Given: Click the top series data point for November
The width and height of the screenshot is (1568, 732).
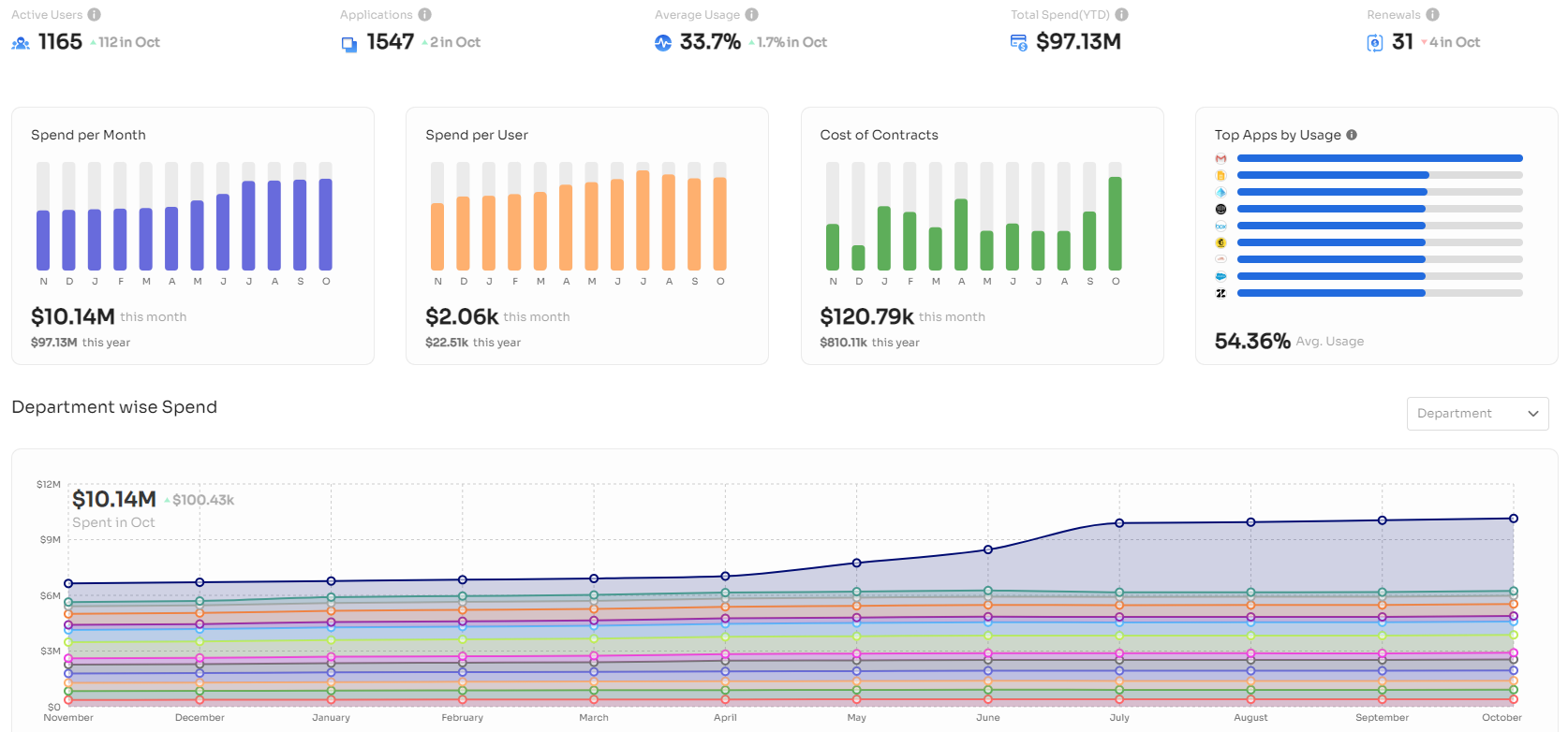Looking at the screenshot, I should tap(68, 584).
